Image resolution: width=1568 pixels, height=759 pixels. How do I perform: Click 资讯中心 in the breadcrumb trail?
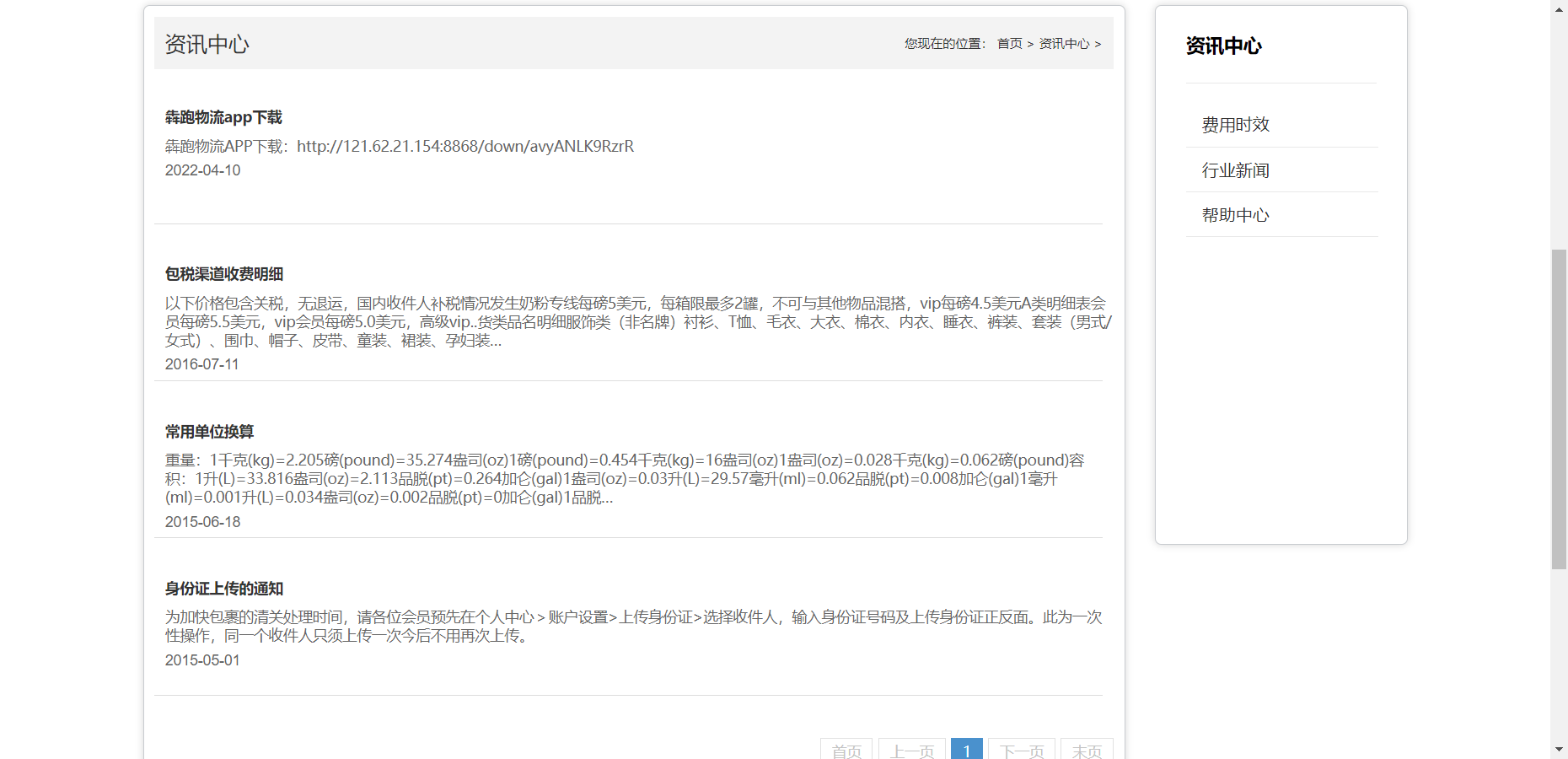click(x=1064, y=44)
